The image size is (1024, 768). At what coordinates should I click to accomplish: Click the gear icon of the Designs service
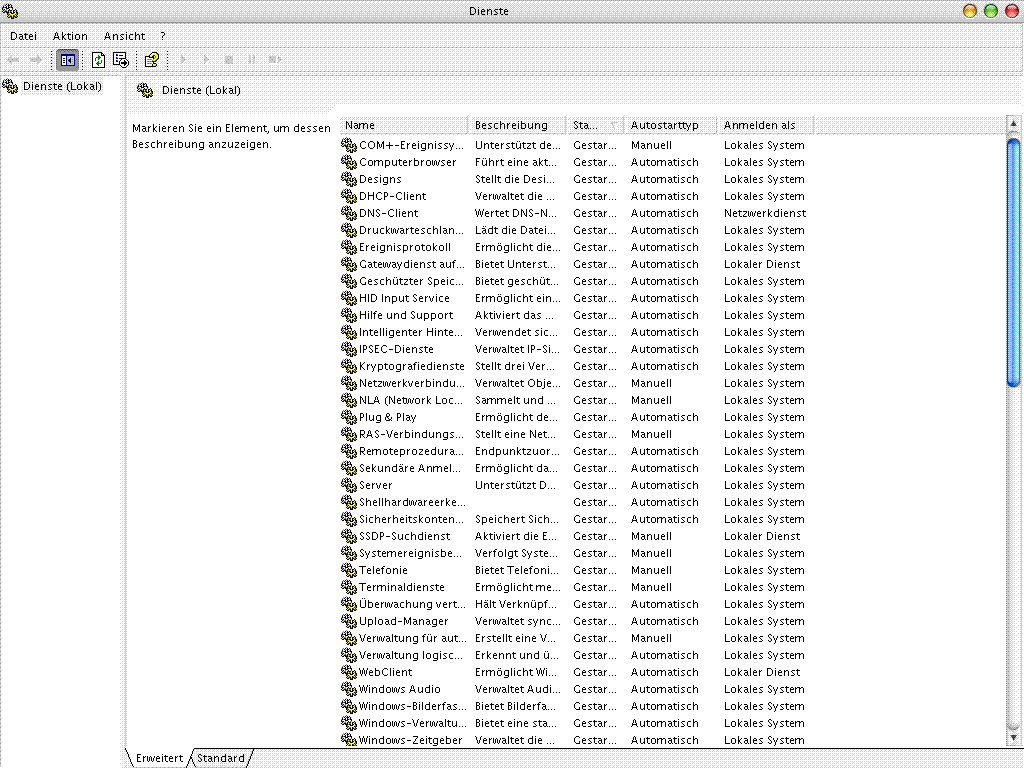(x=349, y=179)
